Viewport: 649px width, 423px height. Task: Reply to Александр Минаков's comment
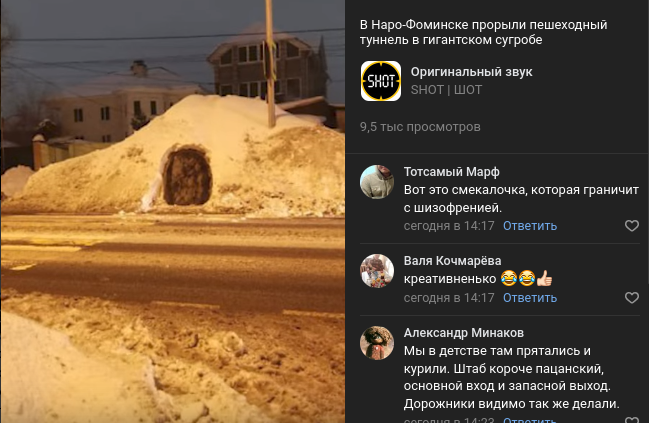tap(530, 420)
